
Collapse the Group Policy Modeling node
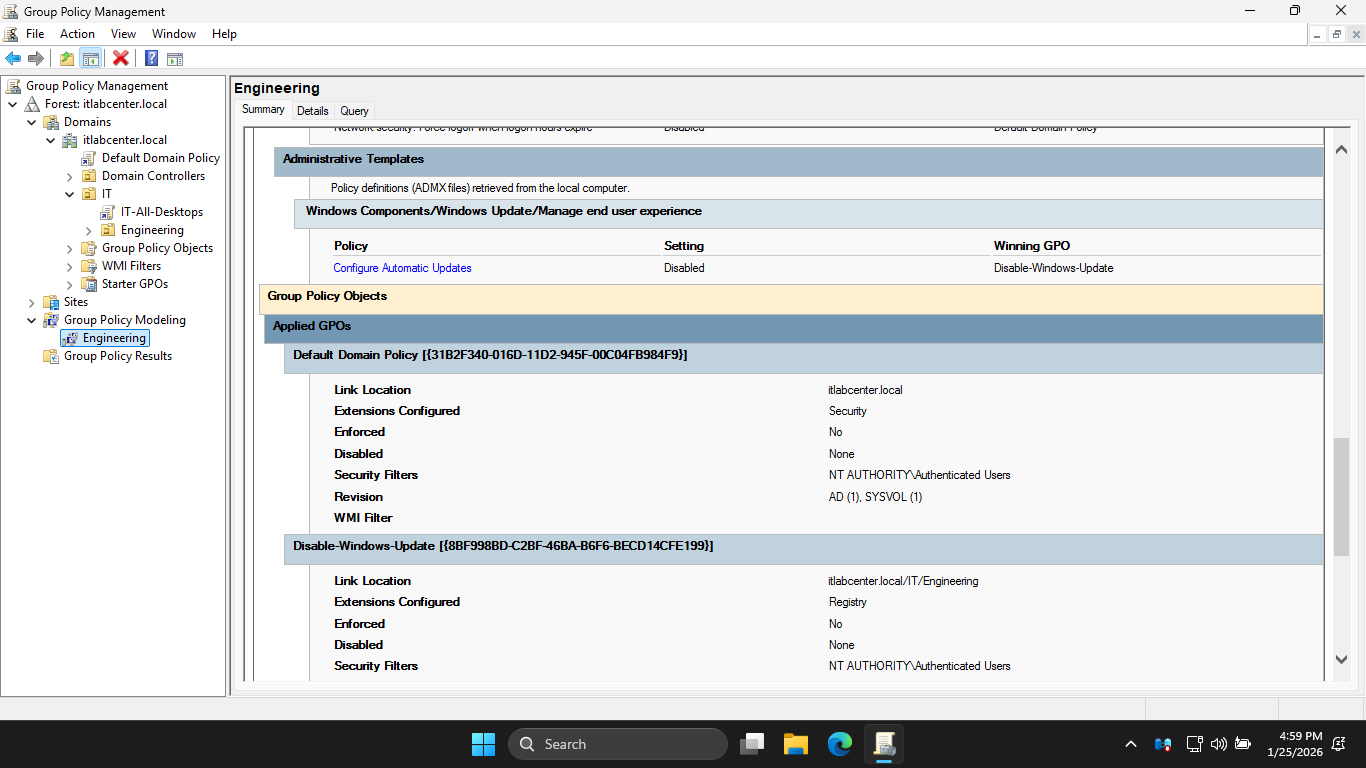pos(32,321)
